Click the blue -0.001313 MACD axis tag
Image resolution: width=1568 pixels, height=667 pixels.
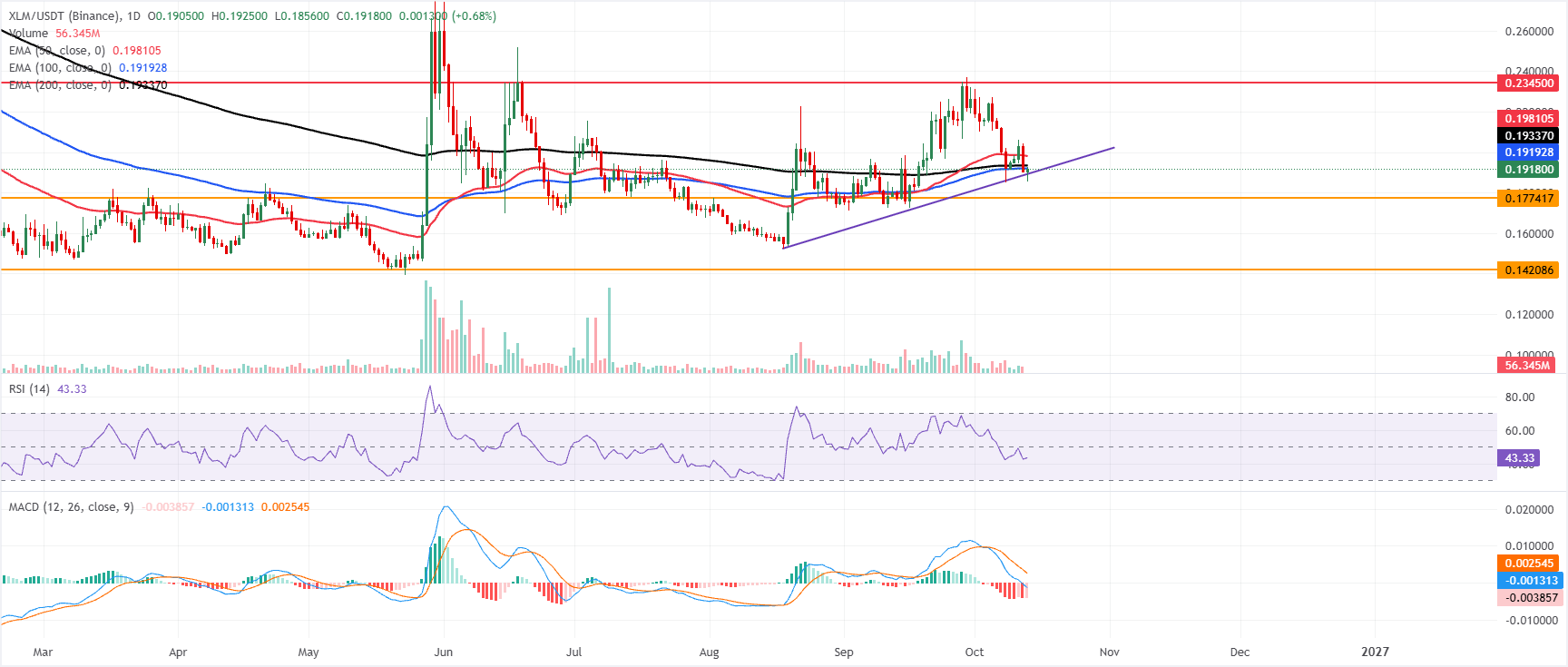[1528, 581]
